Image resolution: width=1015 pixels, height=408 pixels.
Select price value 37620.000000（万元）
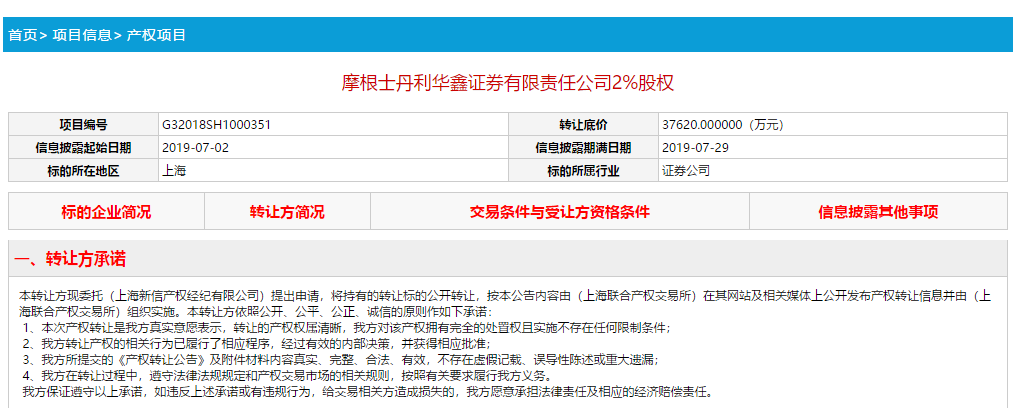722,125
